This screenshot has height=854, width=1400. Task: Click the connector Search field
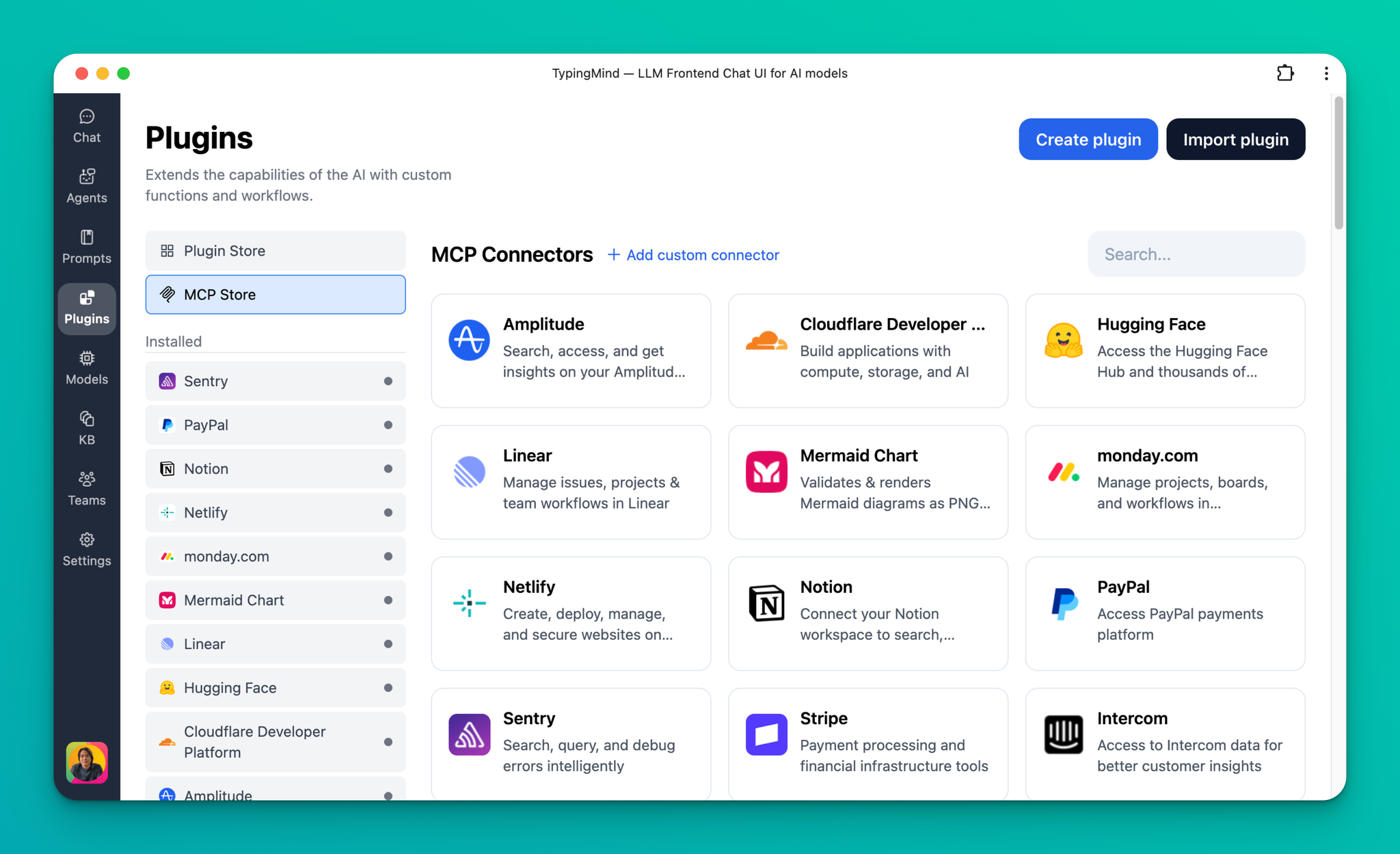tap(1196, 254)
